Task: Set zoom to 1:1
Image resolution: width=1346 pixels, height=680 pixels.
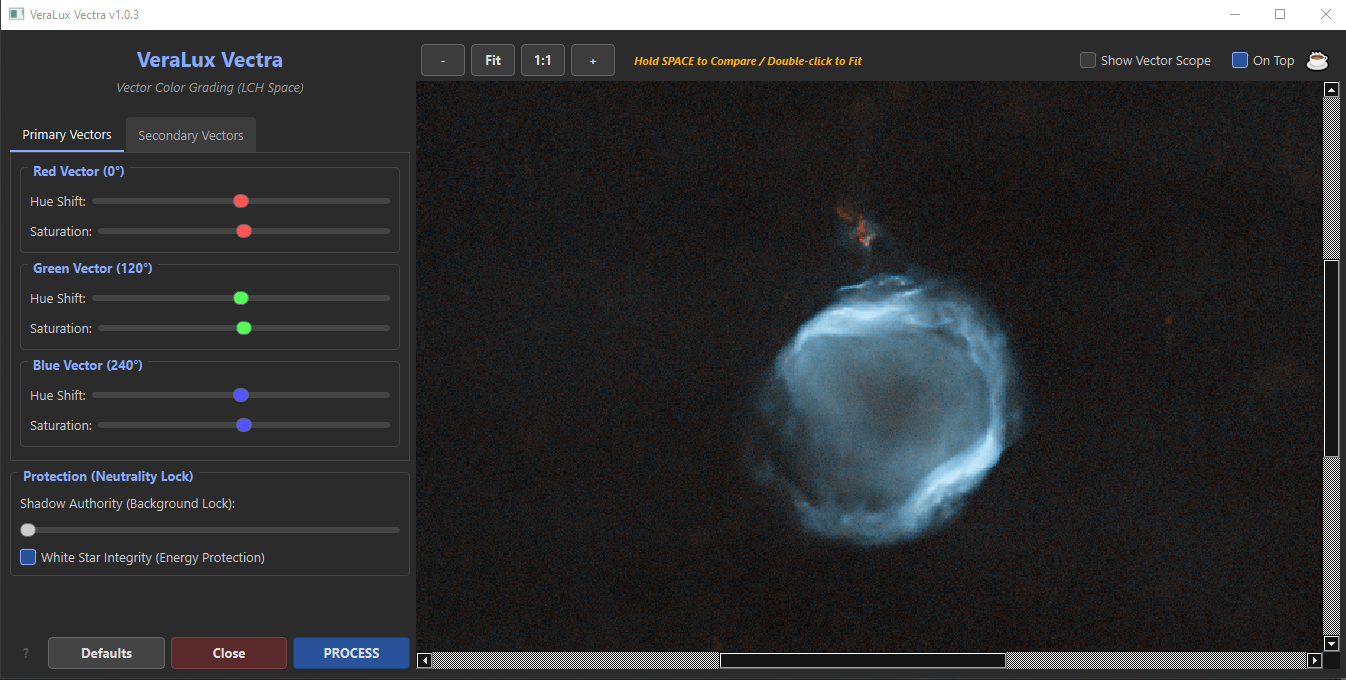Action: (x=543, y=60)
